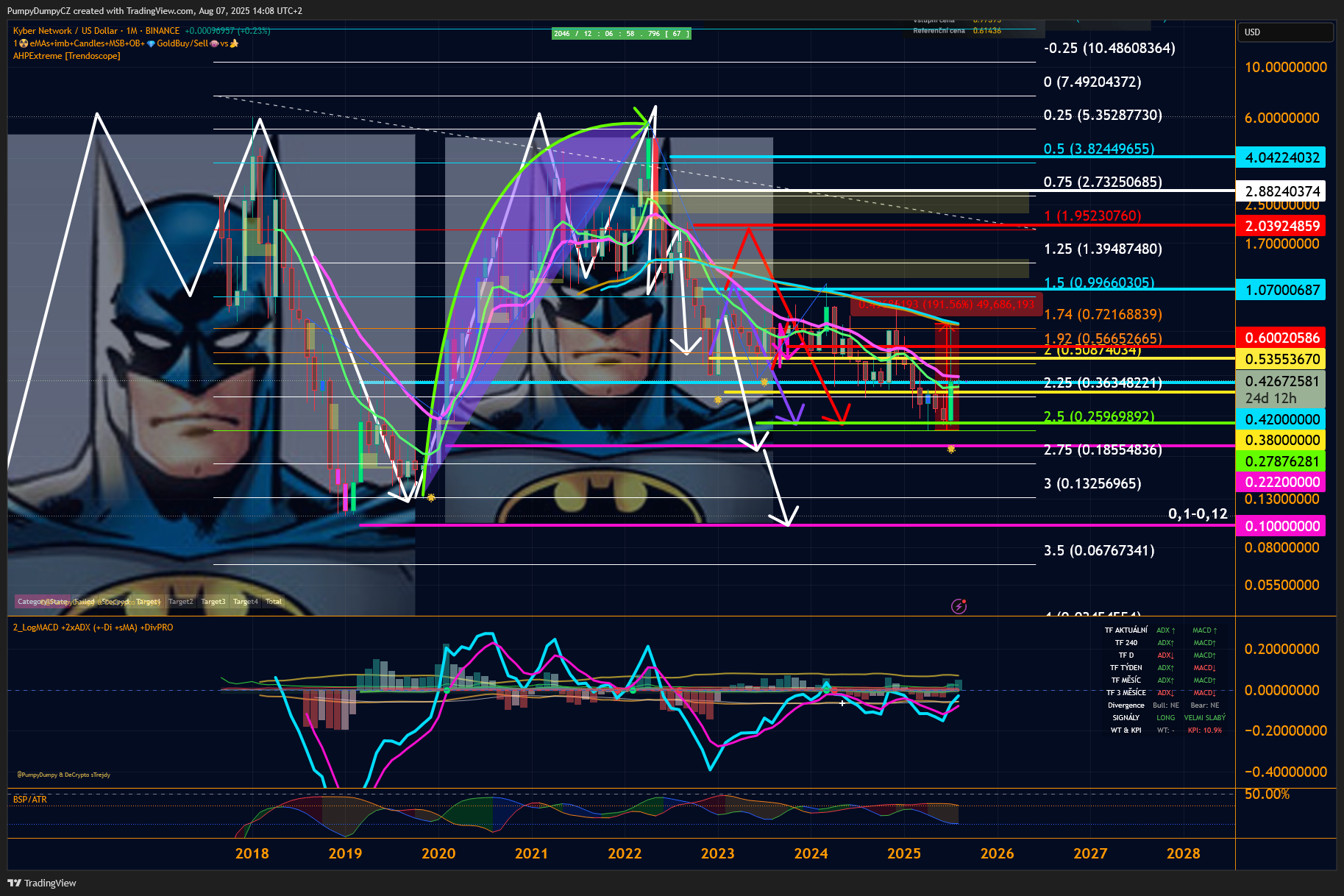Click the VELMI SLABÝ signal cell

pyautogui.click(x=1204, y=718)
